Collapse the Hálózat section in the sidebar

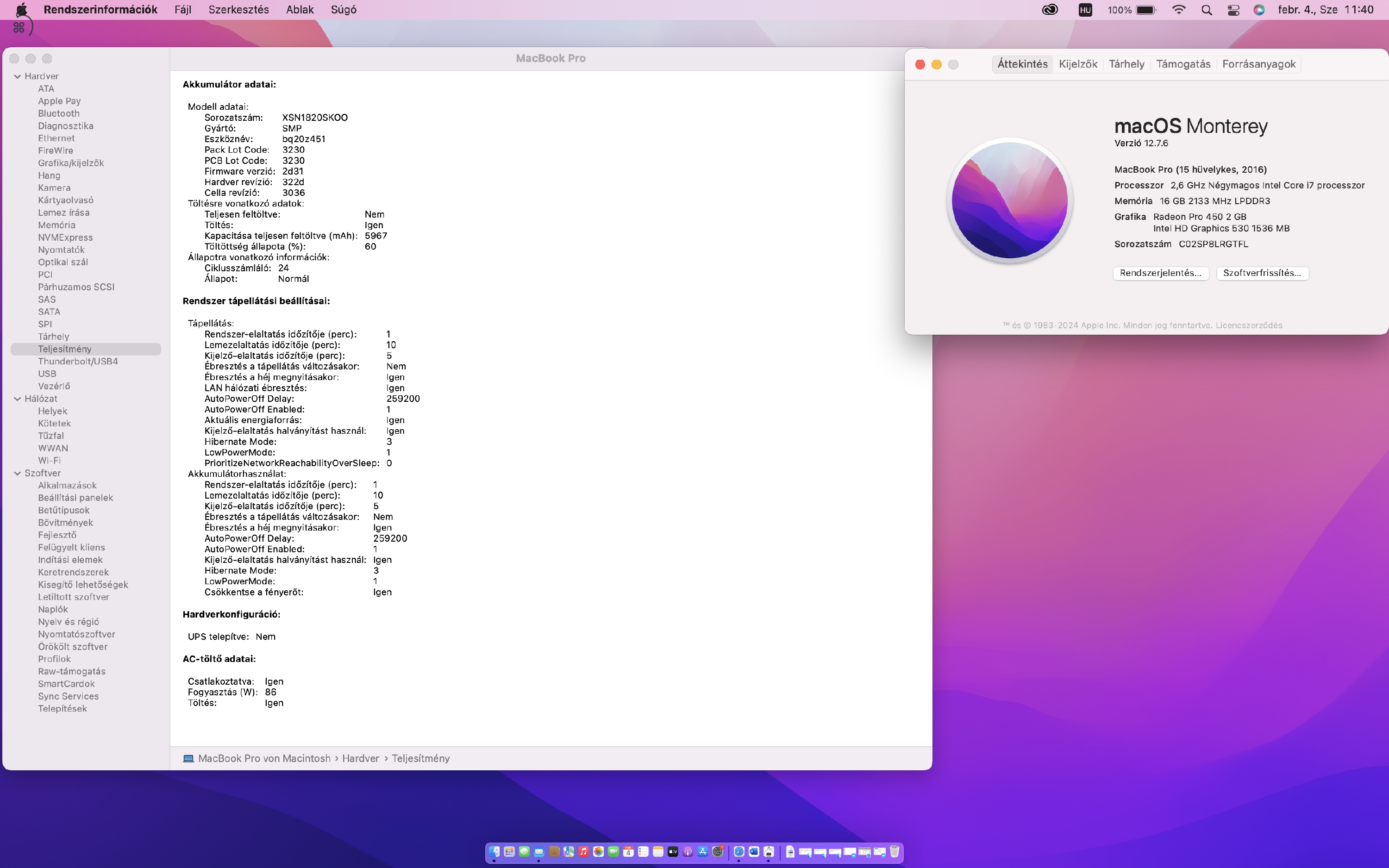pyautogui.click(x=16, y=399)
